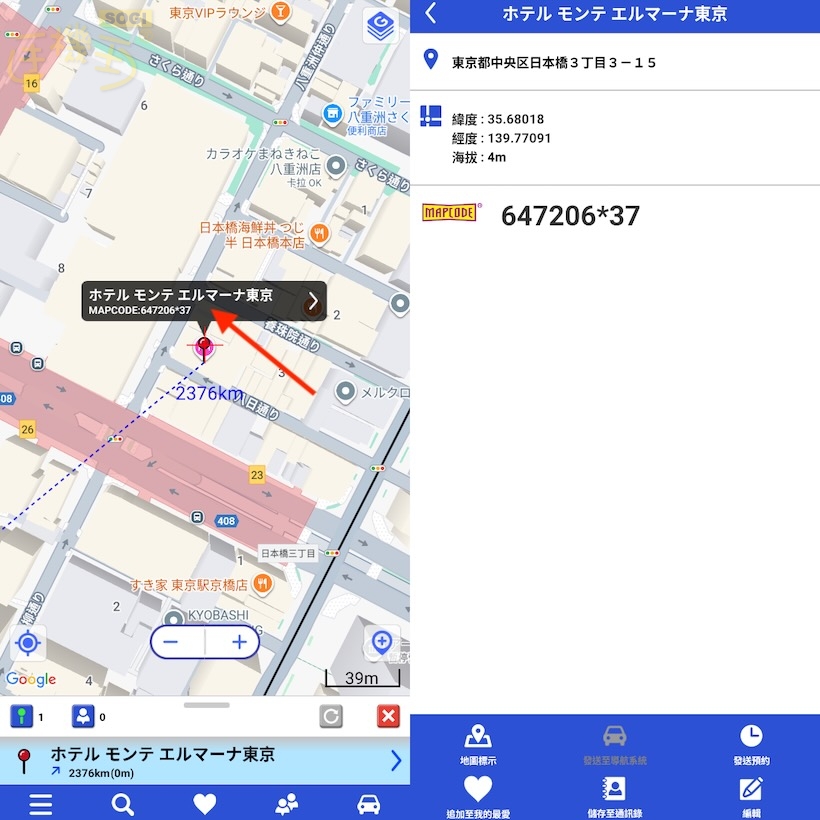
Task: Tap the exit 23 yellow marker
Action: tap(257, 475)
